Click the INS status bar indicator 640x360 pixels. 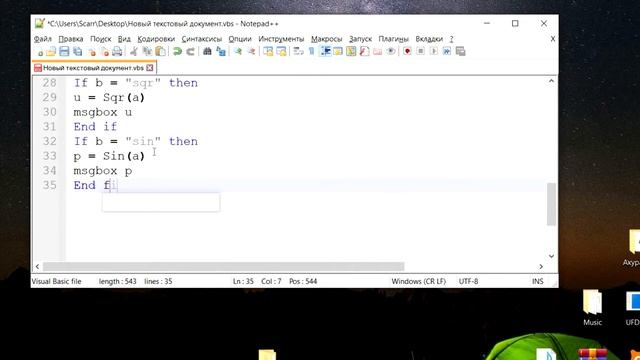[538, 281]
